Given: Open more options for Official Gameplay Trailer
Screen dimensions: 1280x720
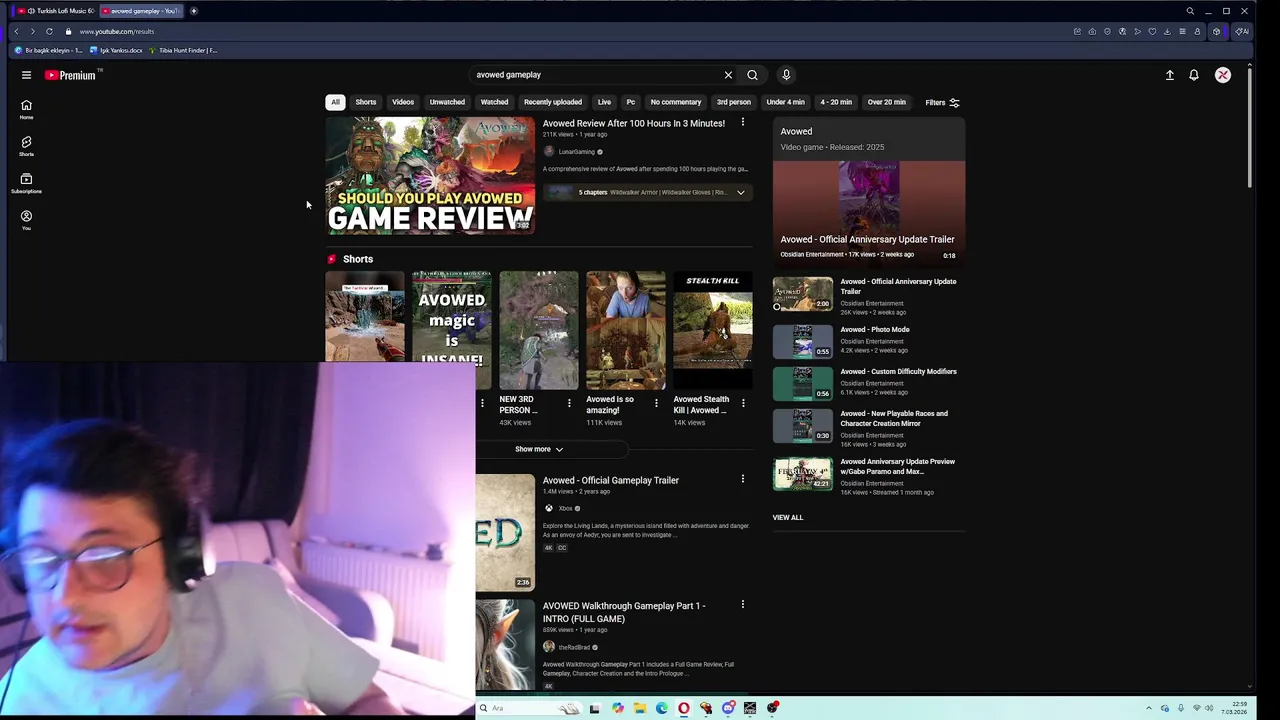Looking at the screenshot, I should coord(742,480).
